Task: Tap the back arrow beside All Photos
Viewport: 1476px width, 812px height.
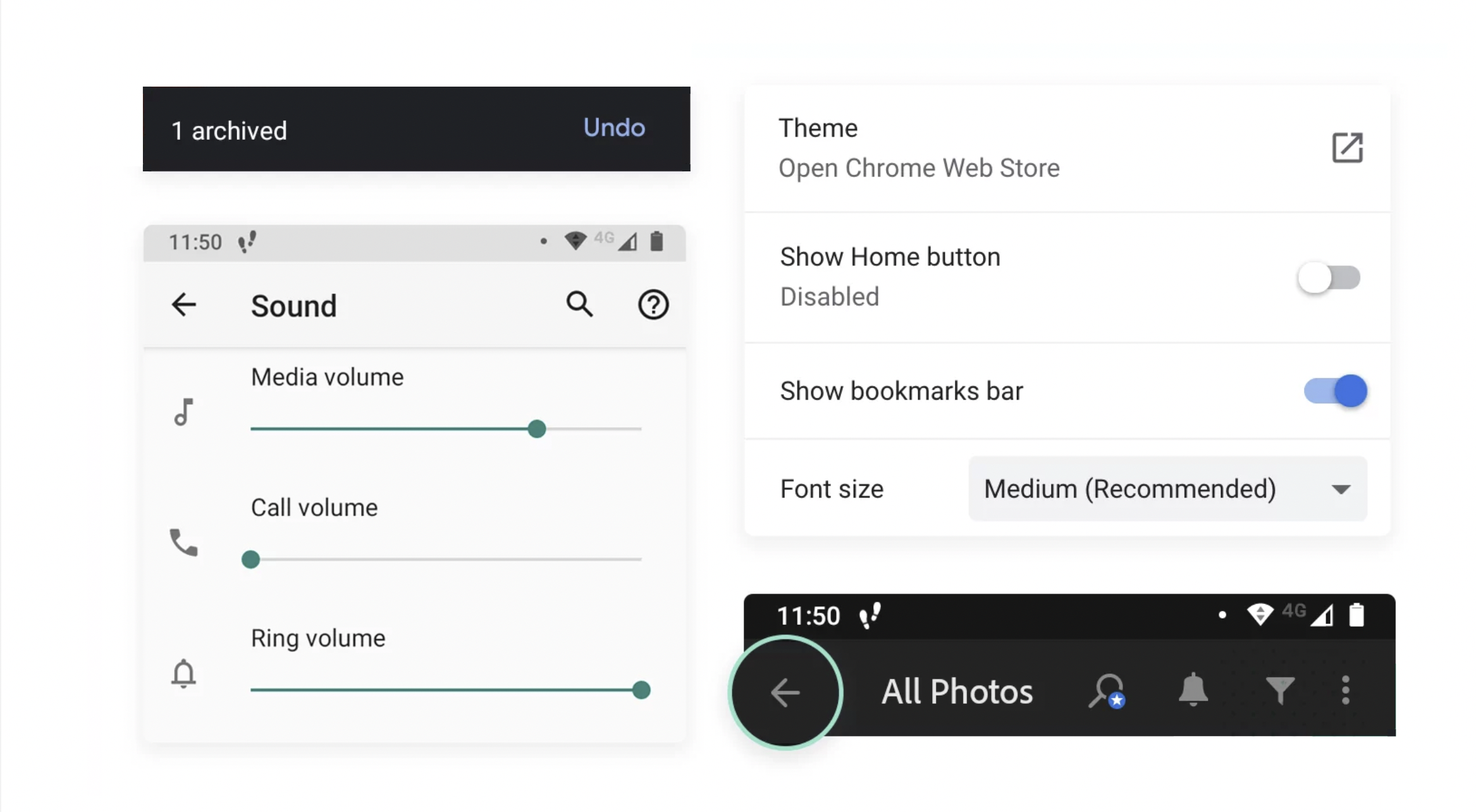Action: point(785,692)
